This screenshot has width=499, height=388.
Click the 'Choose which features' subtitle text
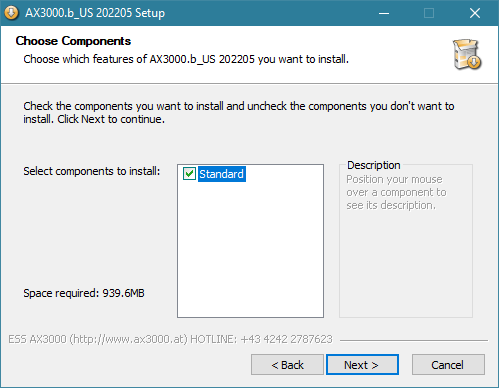click(186, 59)
